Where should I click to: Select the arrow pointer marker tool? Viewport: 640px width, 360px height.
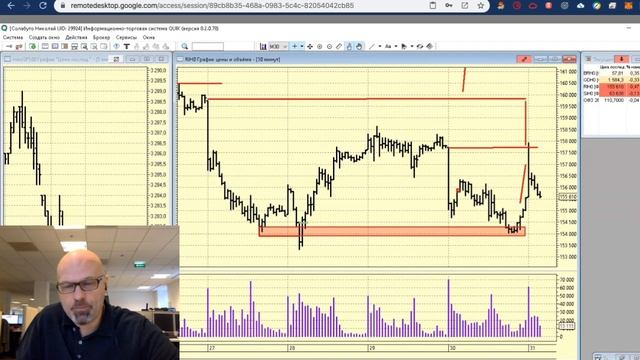pyautogui.click(x=404, y=46)
